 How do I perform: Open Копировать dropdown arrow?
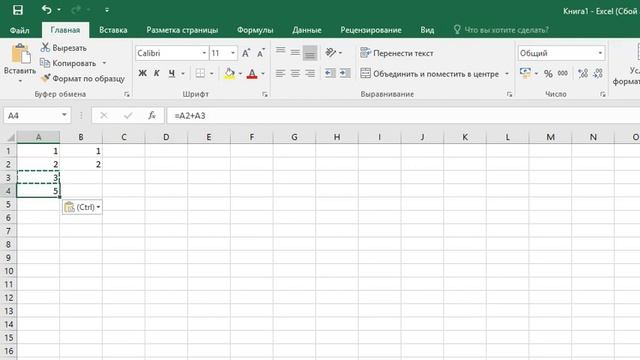point(104,63)
